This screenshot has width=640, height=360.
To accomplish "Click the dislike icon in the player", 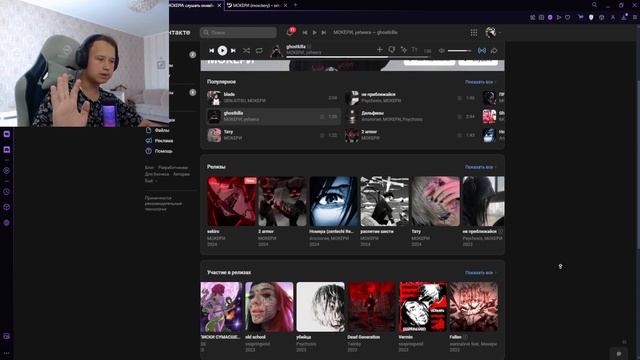I will tap(391, 50).
